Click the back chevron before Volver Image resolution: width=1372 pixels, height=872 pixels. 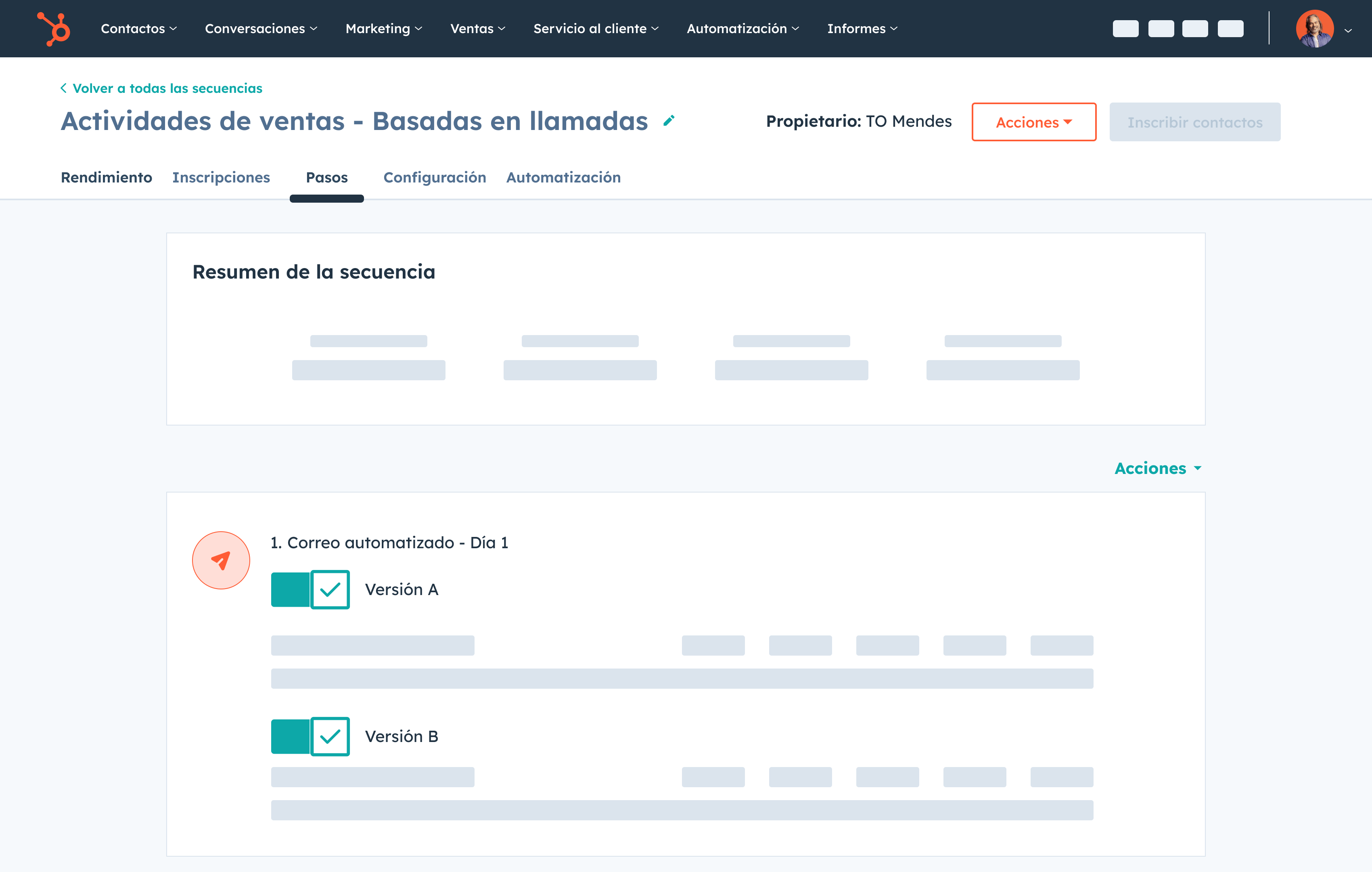pos(63,88)
